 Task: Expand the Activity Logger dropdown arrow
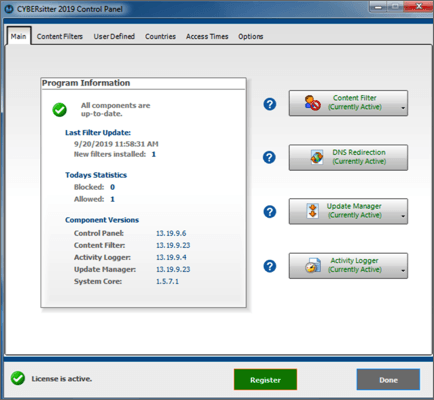tap(403, 271)
